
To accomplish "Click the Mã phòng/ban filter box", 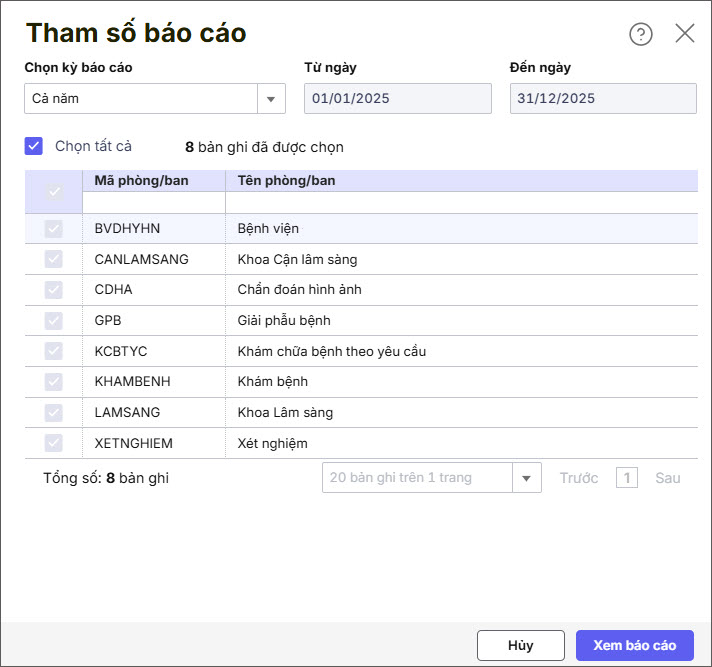I will [154, 203].
